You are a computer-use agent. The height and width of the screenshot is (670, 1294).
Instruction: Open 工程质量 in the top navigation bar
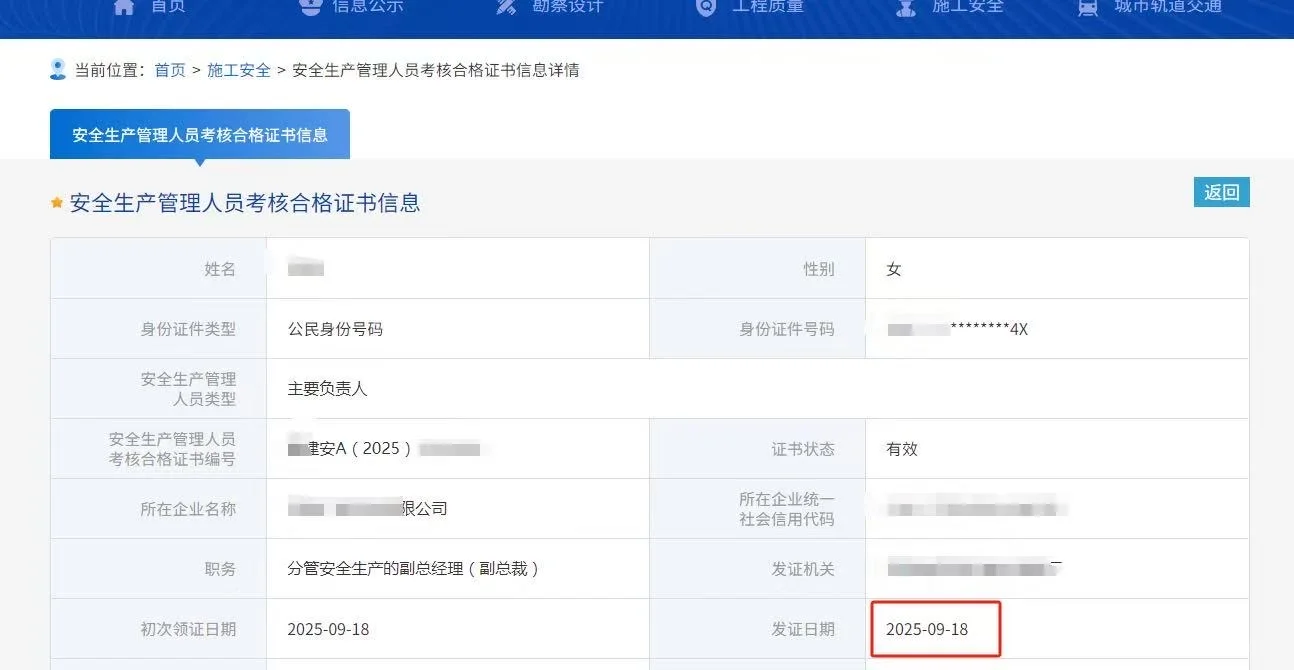coord(767,6)
